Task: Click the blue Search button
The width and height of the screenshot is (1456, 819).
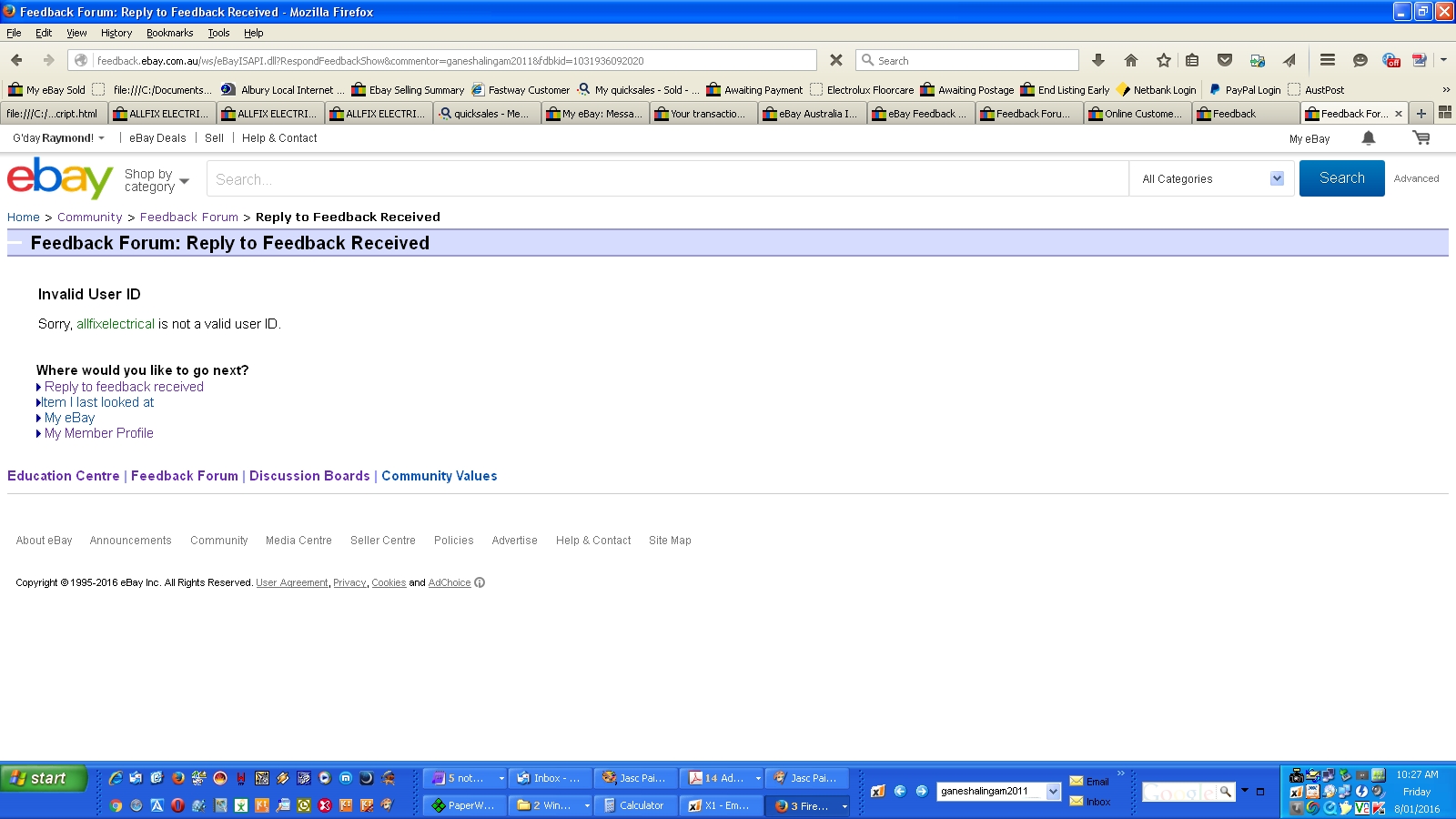Action: [x=1341, y=178]
